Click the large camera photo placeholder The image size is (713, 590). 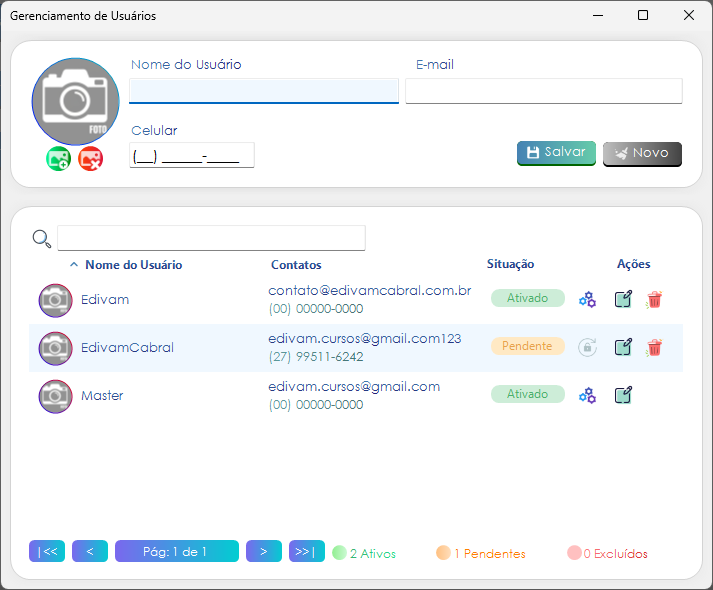(x=75, y=101)
